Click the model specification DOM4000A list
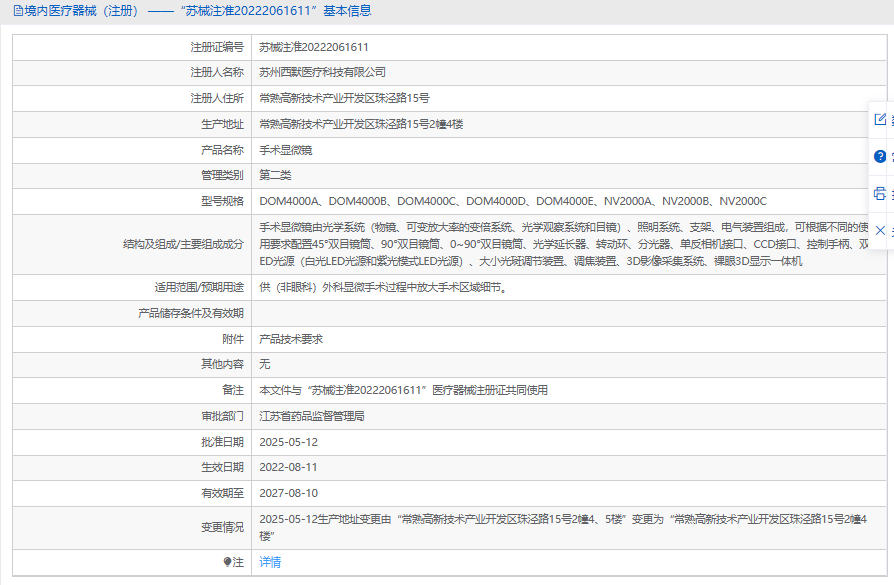The width and height of the screenshot is (894, 585). point(512,201)
